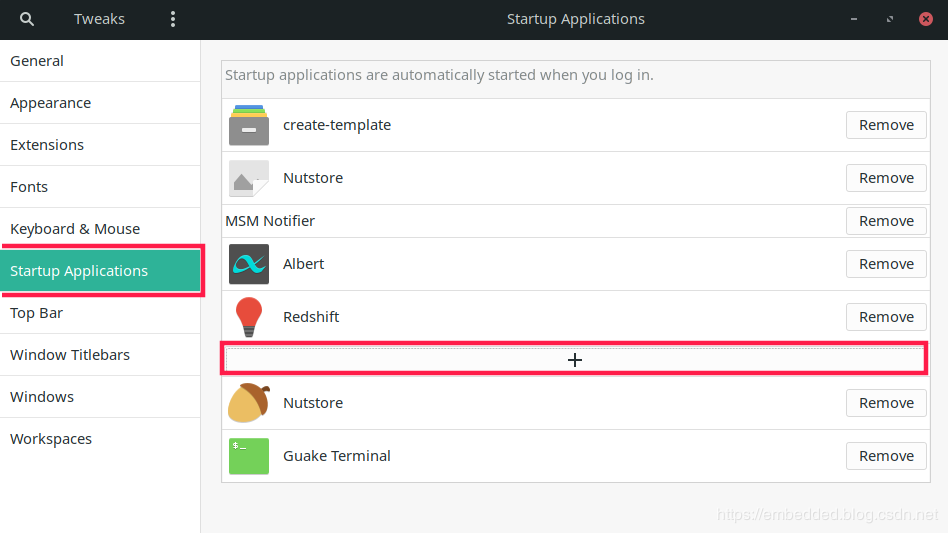Open the General settings tab
Viewport: 948px width, 533px height.
[37, 61]
